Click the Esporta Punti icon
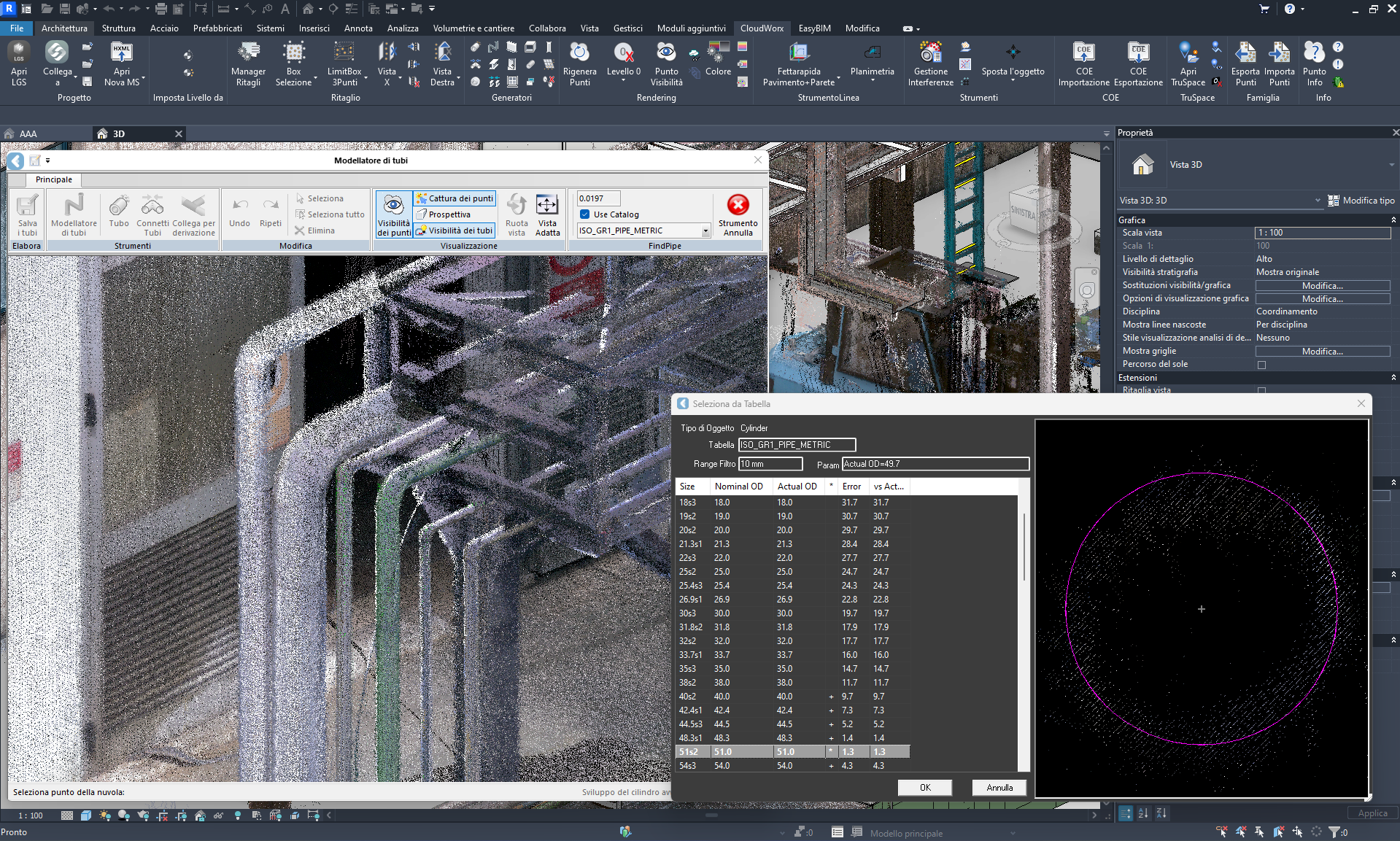1400x841 pixels. point(1245,63)
